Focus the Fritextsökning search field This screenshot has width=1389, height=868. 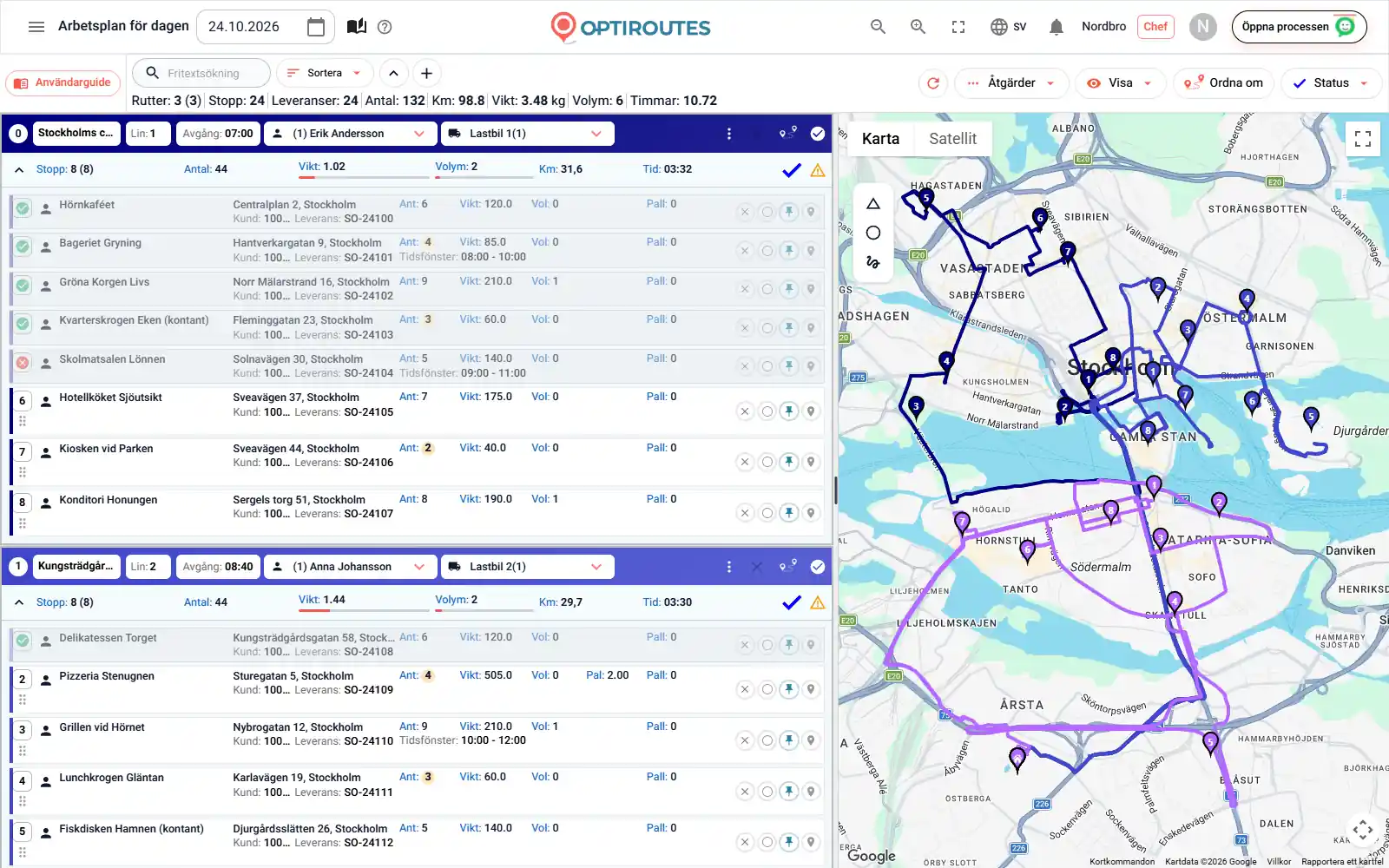(203, 73)
